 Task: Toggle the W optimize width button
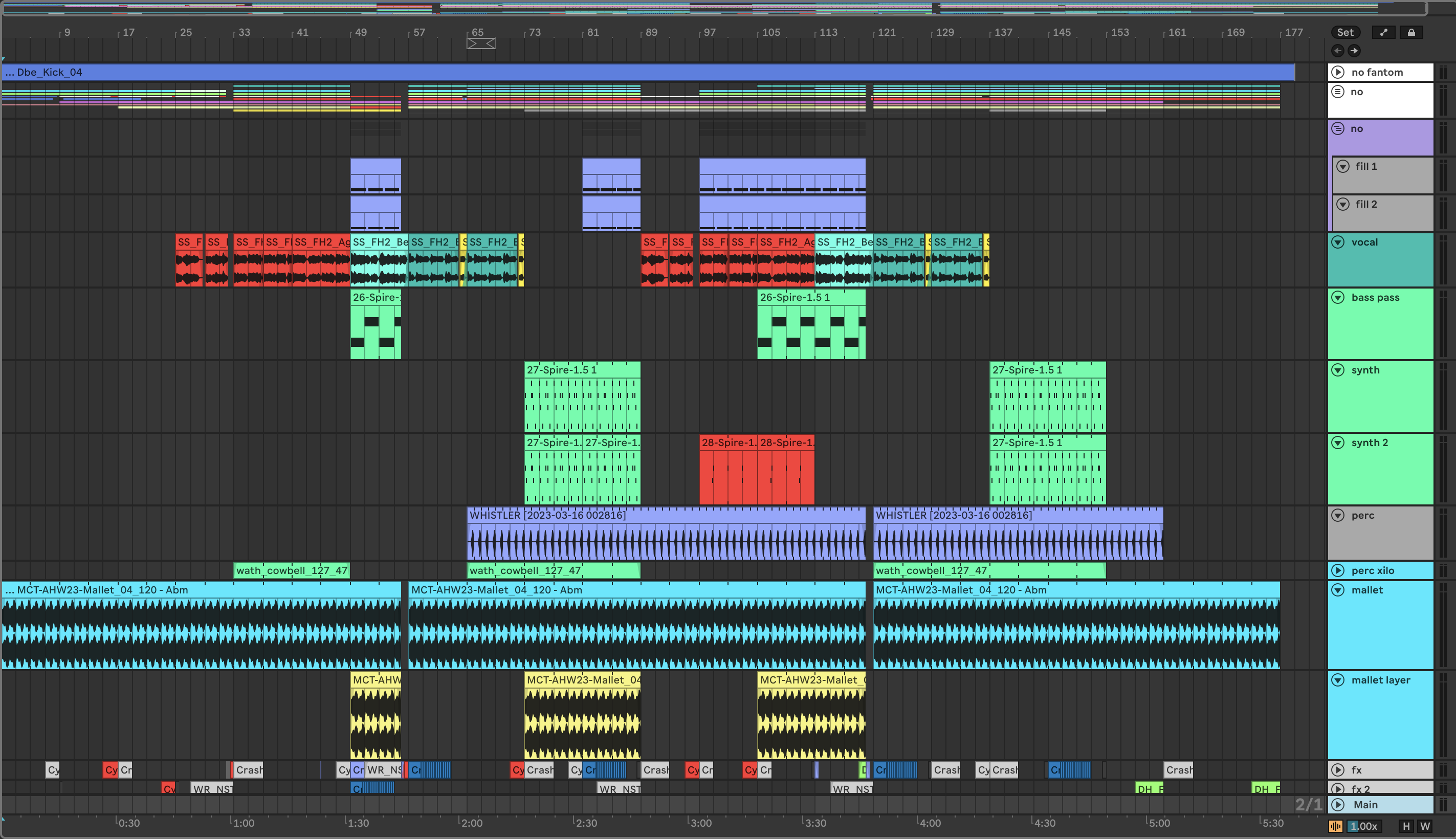tap(1425, 826)
